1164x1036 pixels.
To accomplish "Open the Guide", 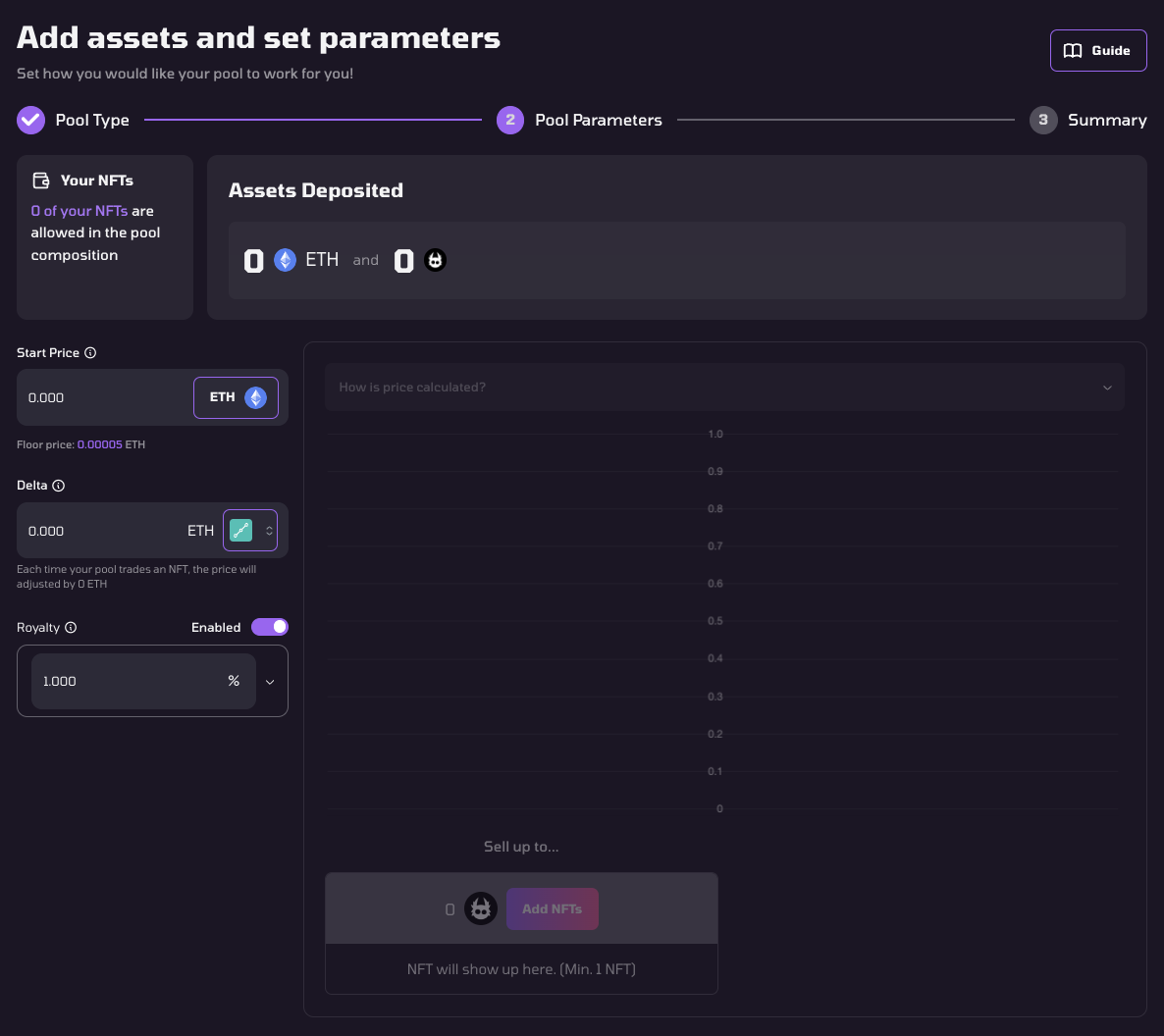I will click(x=1098, y=51).
